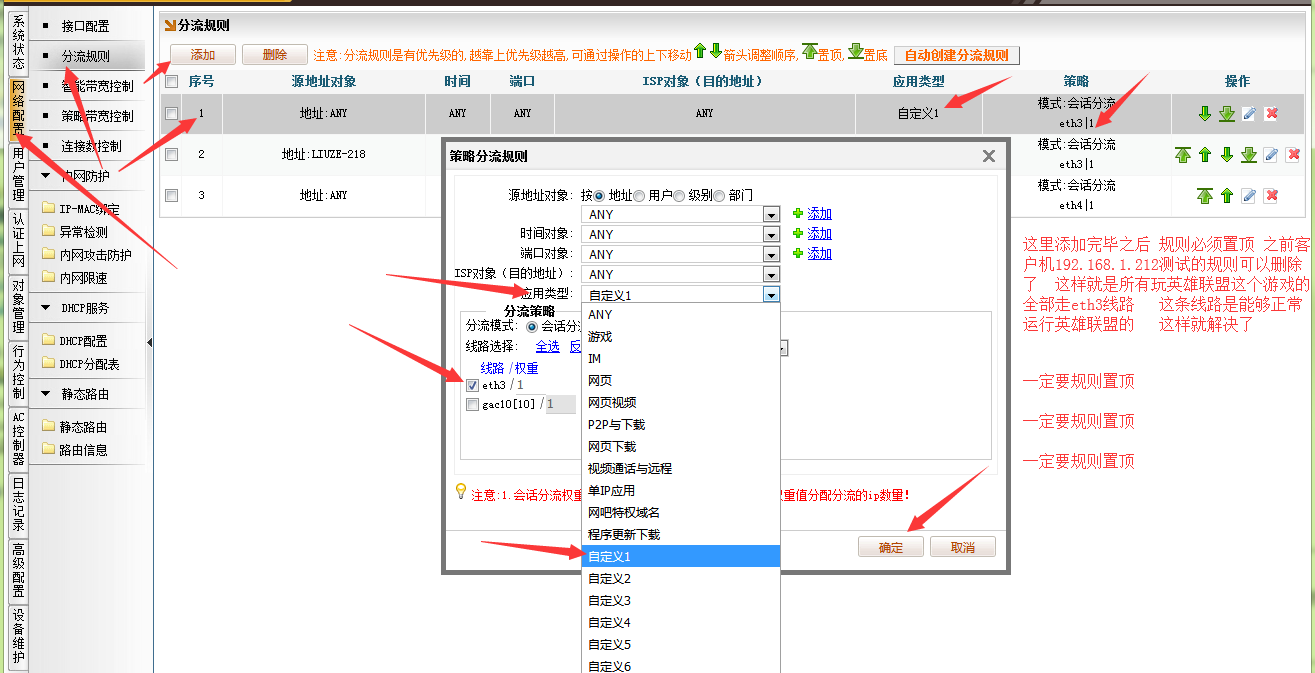The height and width of the screenshot is (673, 1315).
Task: Collapse the DHCP服务 sidebar section
Action: tap(46, 308)
